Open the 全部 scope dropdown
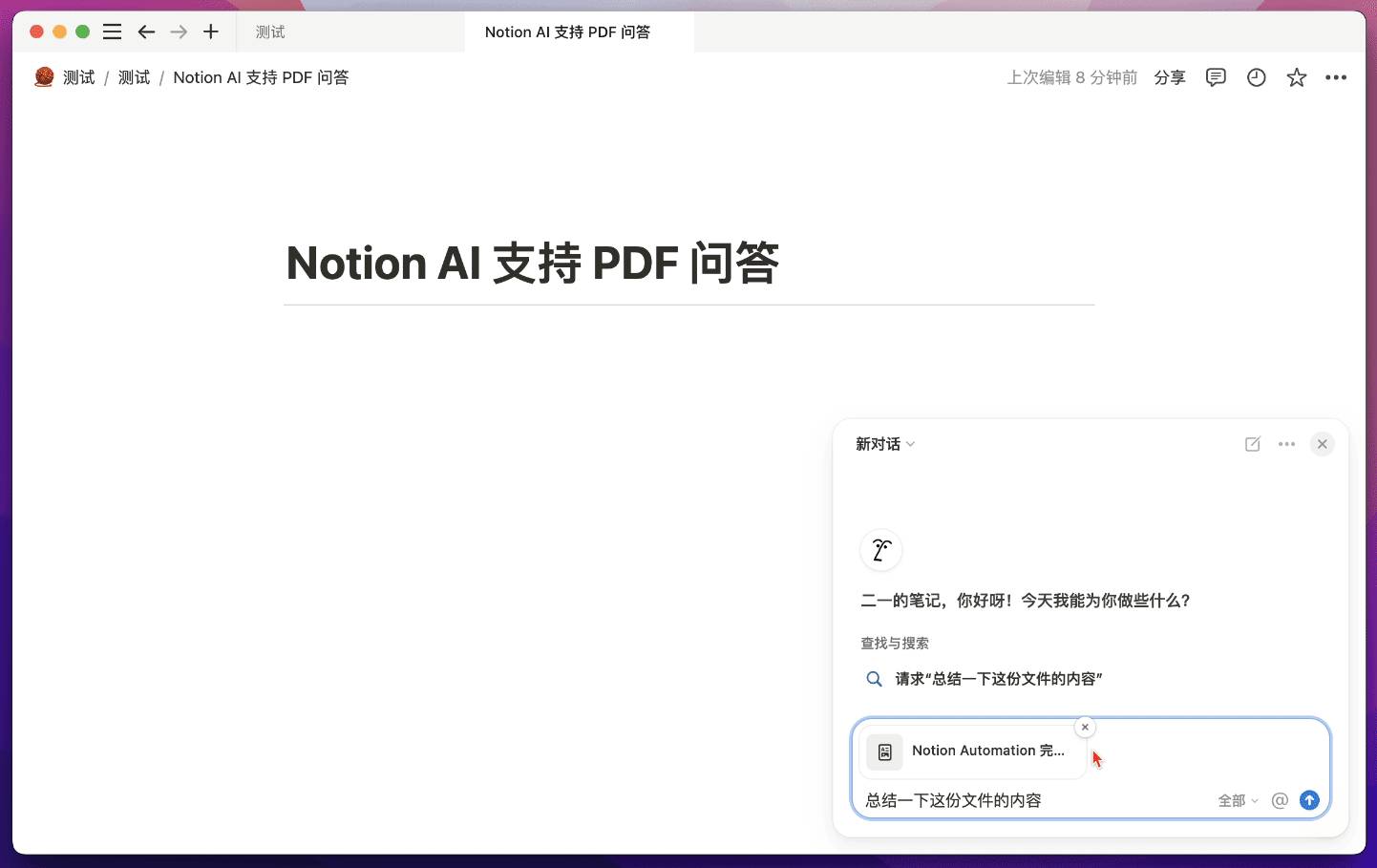The height and width of the screenshot is (868, 1377). (x=1238, y=800)
